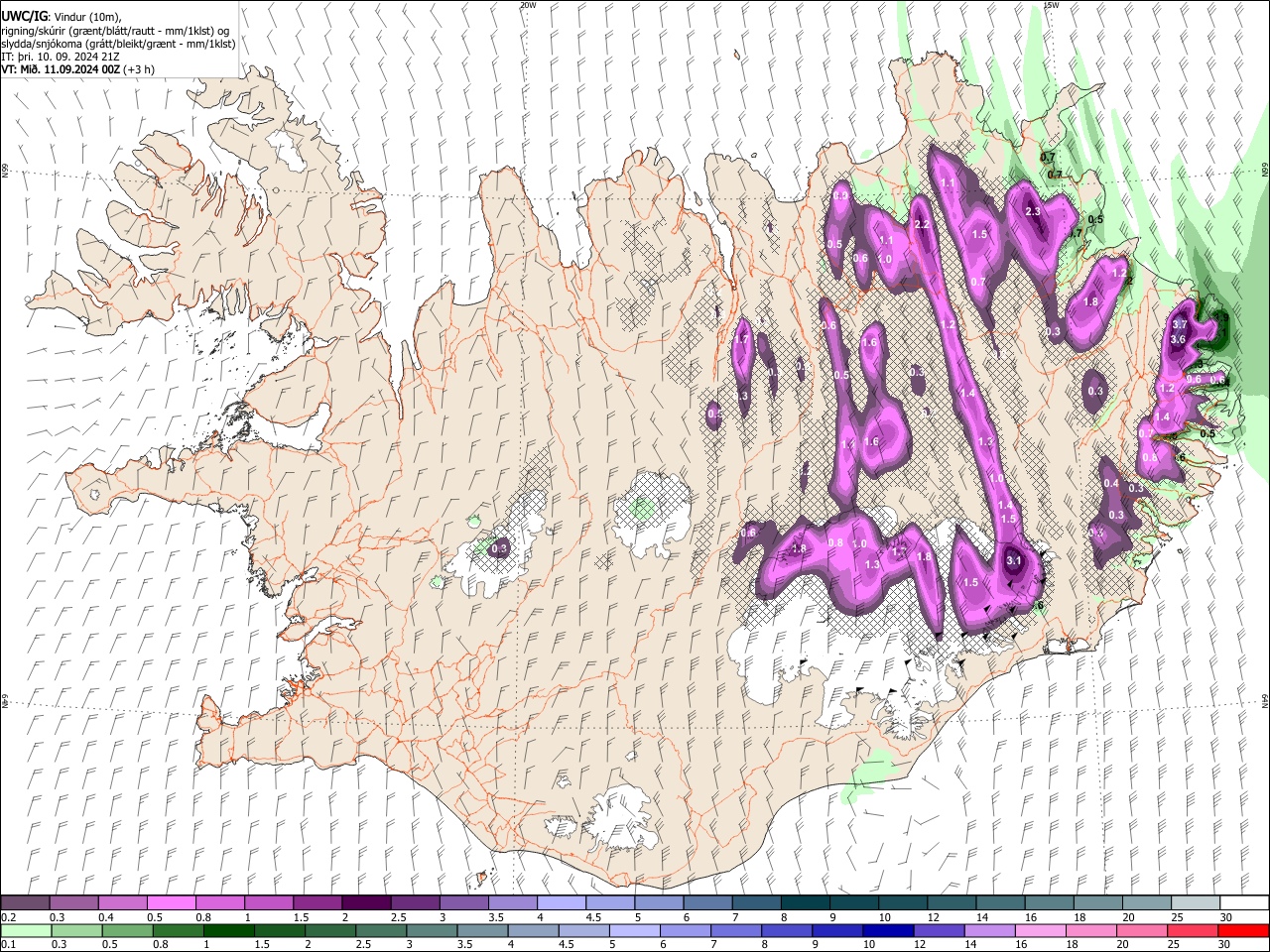Screen dimensions: 1270x952
Task: Select the 0.9 value in the northern purple band
Action: pyautogui.click(x=841, y=196)
